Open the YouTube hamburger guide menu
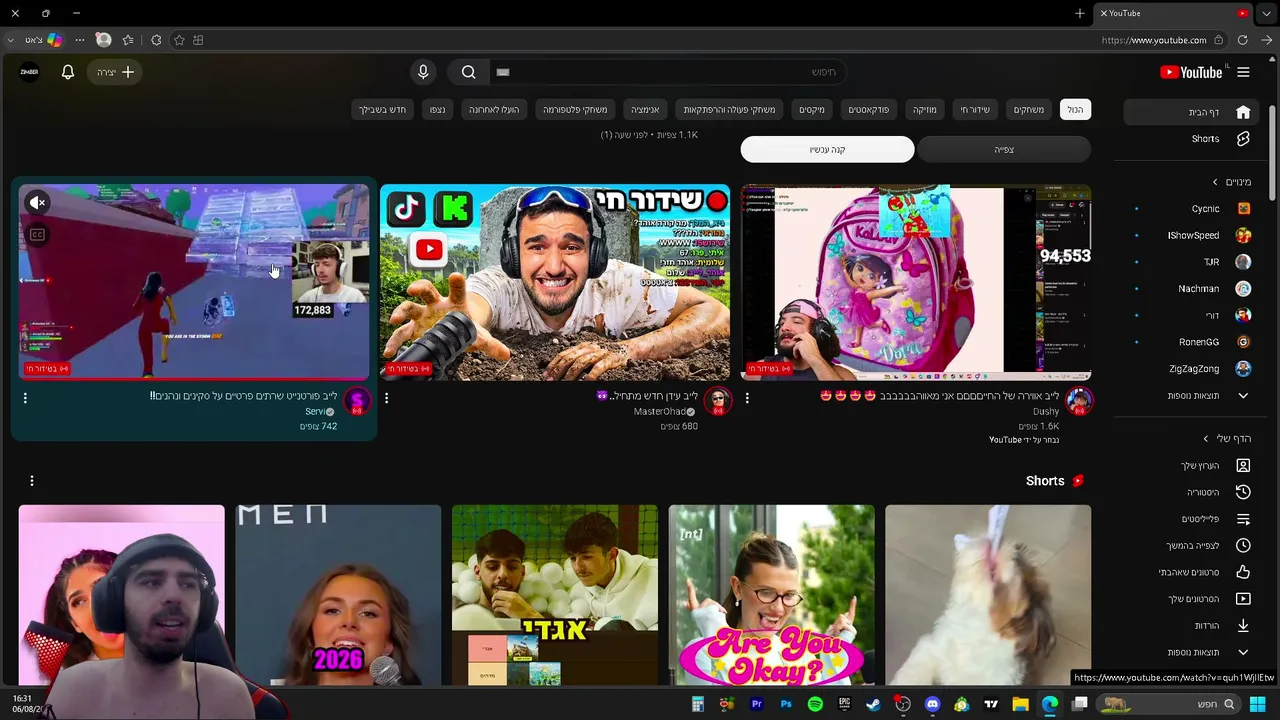The image size is (1280, 720). coord(1243,72)
